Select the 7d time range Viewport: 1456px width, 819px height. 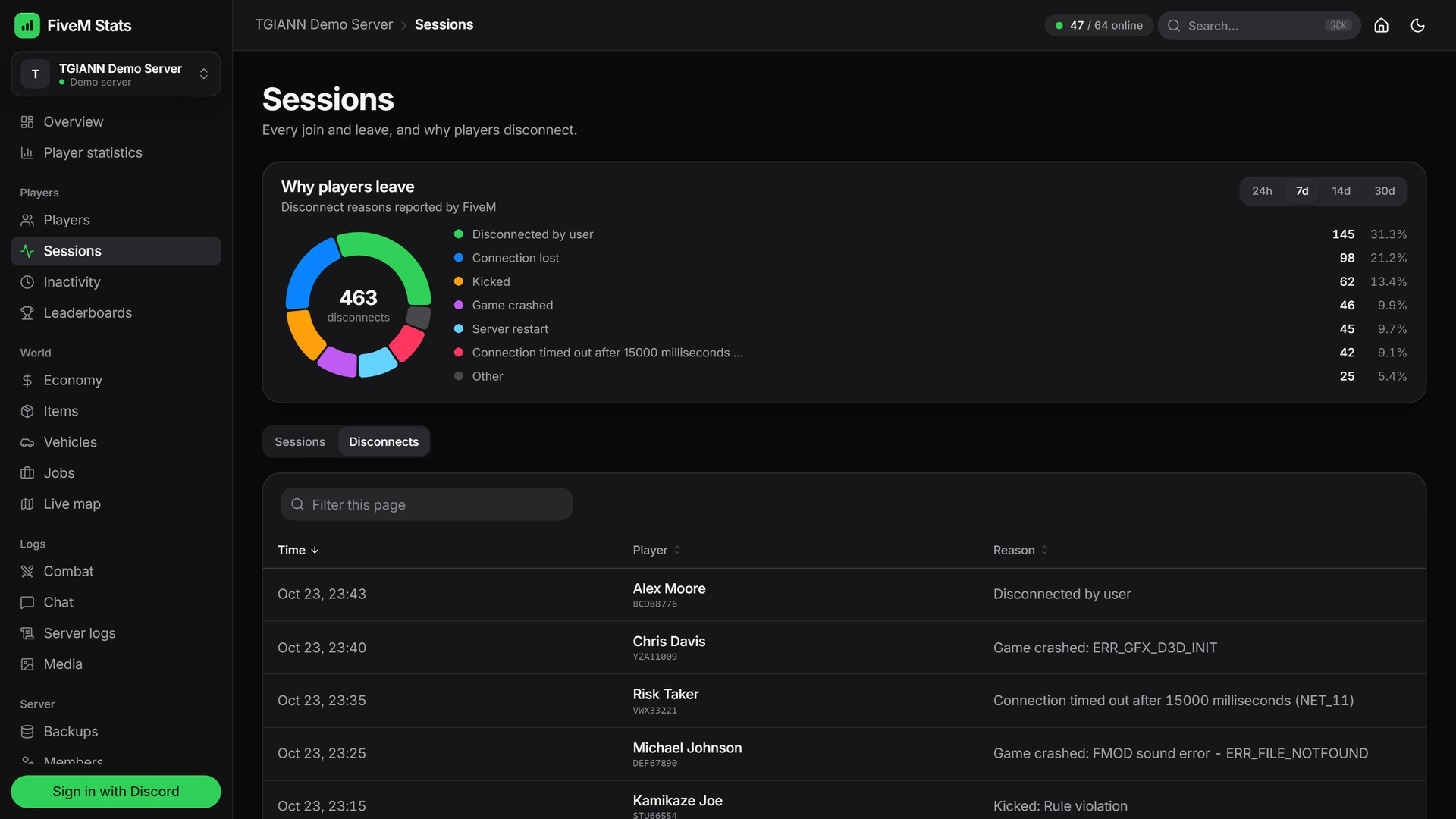click(x=1302, y=191)
